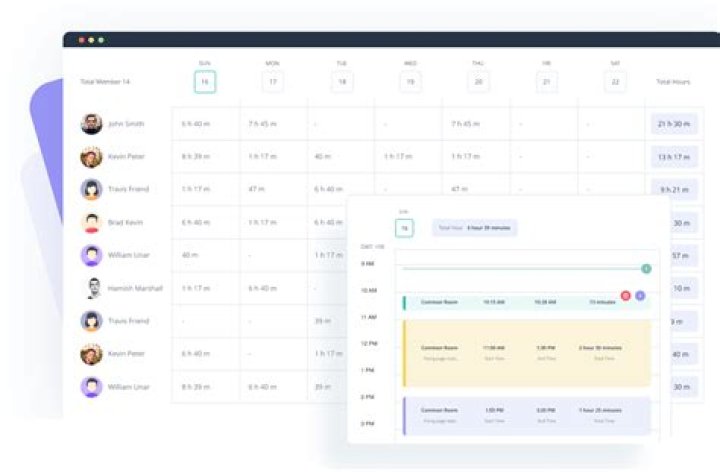This screenshot has width=720, height=472.
Task: Click the Hamish Marshall name
Action: 135,288
